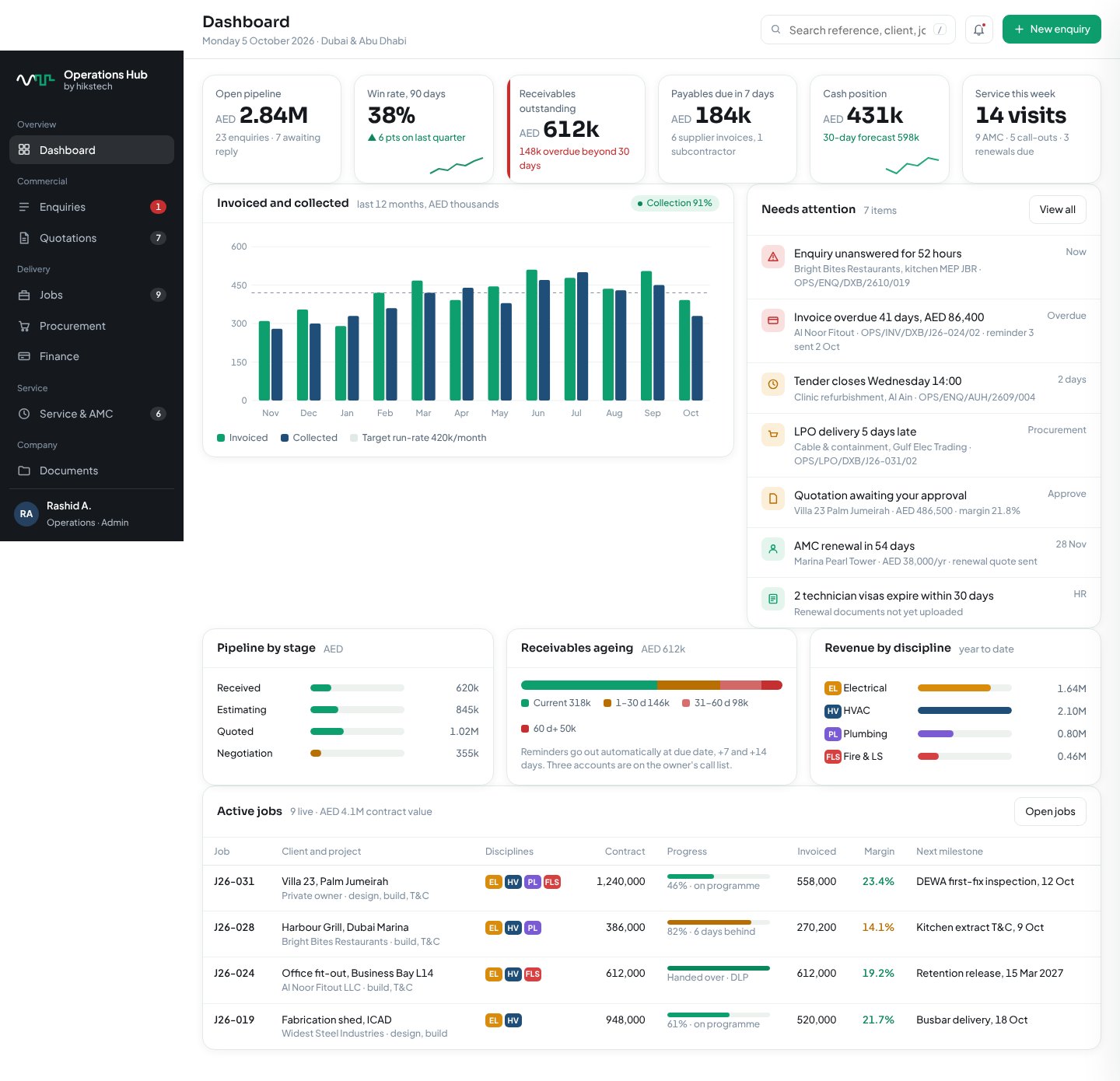Click the FLS tag in J26-024 row
Viewport: 1120px width, 1081px height.
533,974
